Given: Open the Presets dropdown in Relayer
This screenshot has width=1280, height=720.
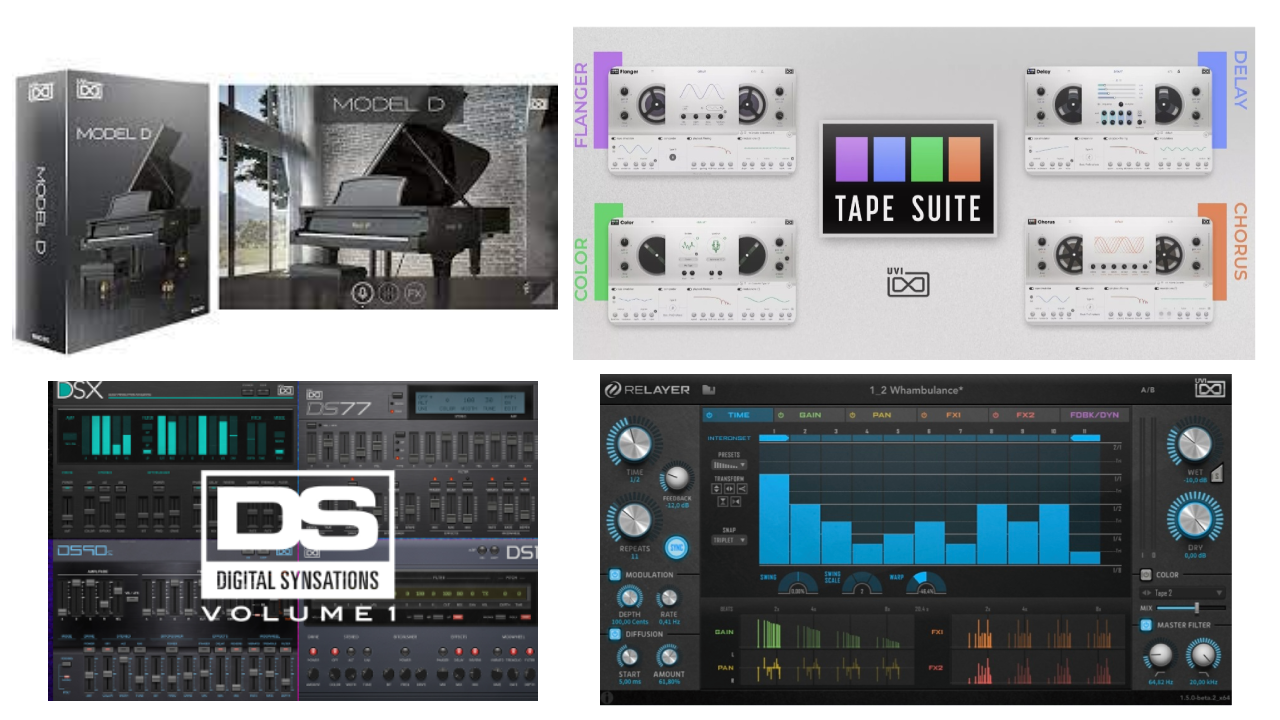Looking at the screenshot, I should pyautogui.click(x=729, y=465).
